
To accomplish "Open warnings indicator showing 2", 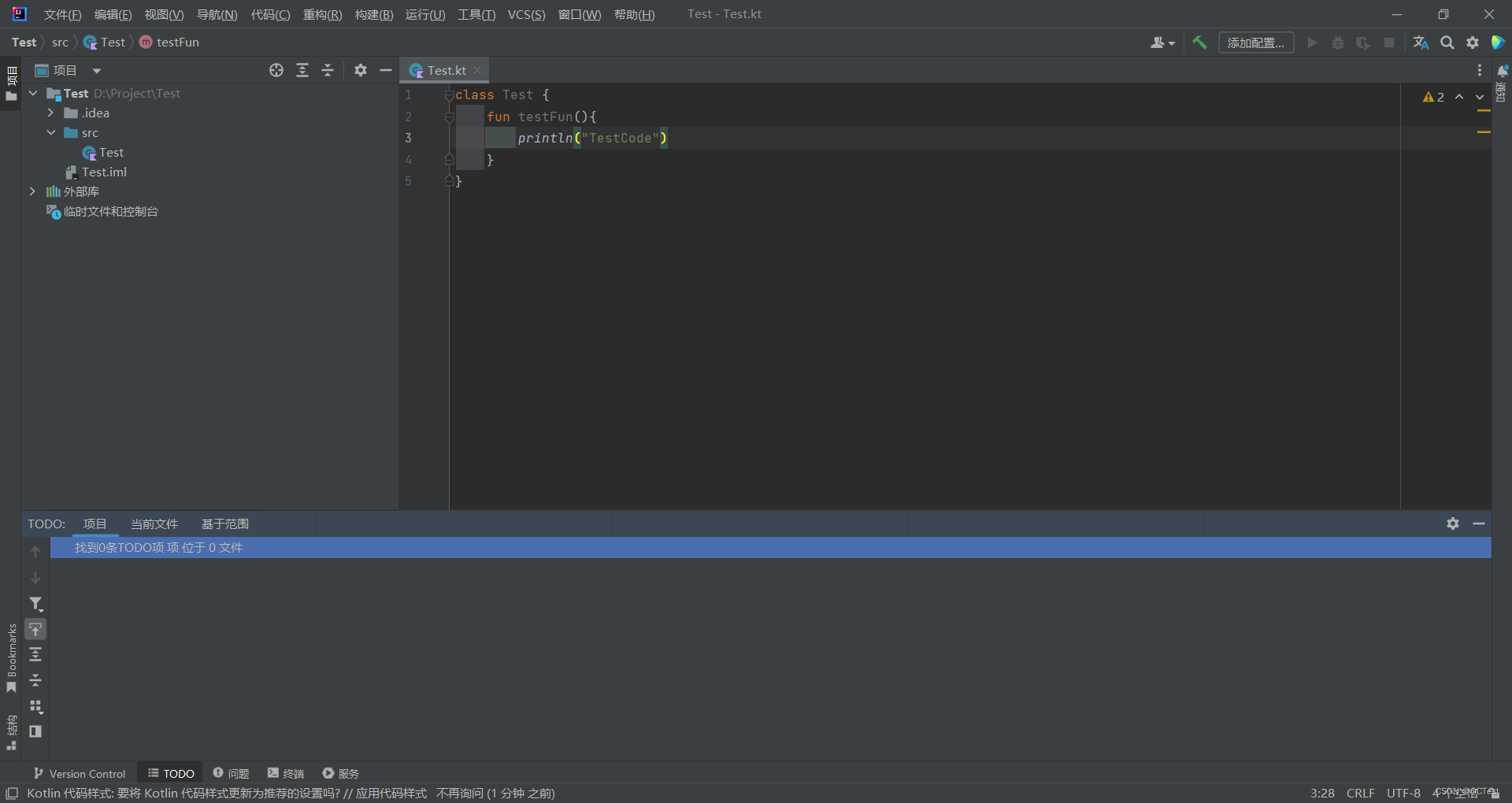I will (1433, 97).
